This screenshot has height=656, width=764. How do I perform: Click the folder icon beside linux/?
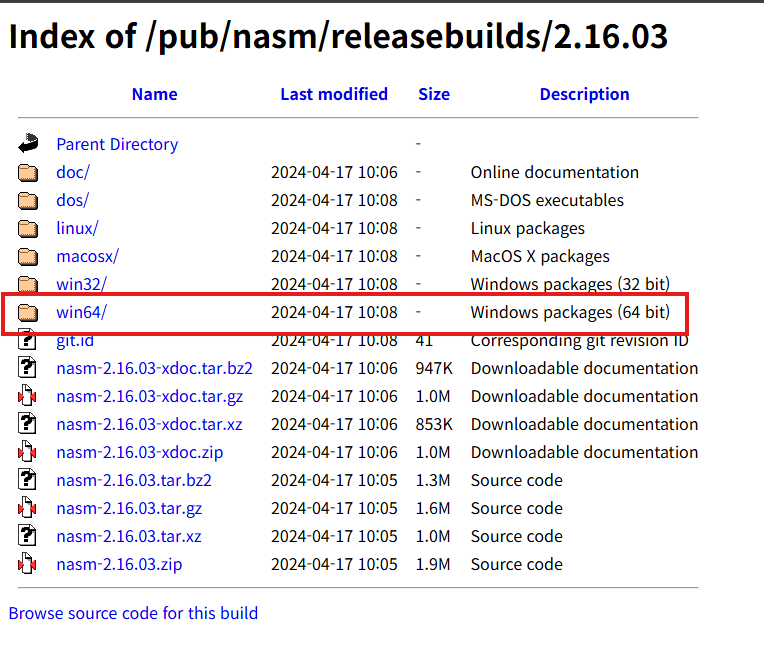tap(28, 229)
